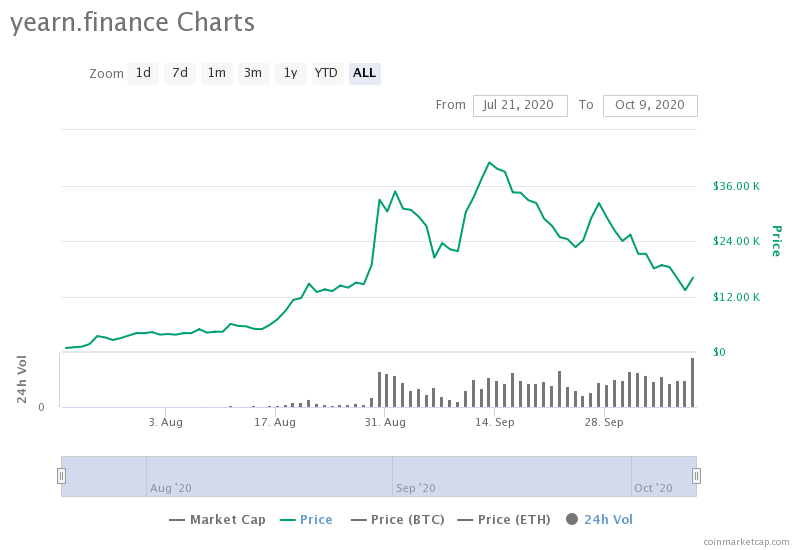Show the Price (BTC) series

tap(393, 519)
